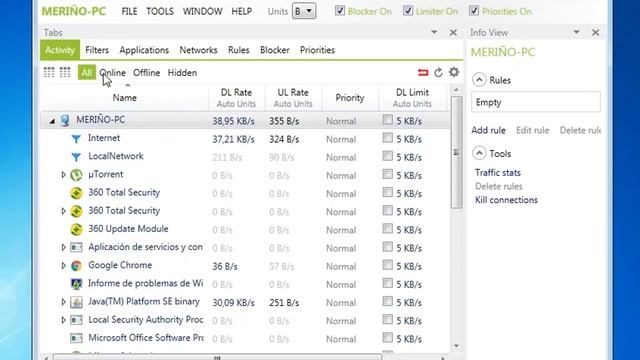
Task: Click the Java Platform SE binary icon
Action: click(76, 302)
